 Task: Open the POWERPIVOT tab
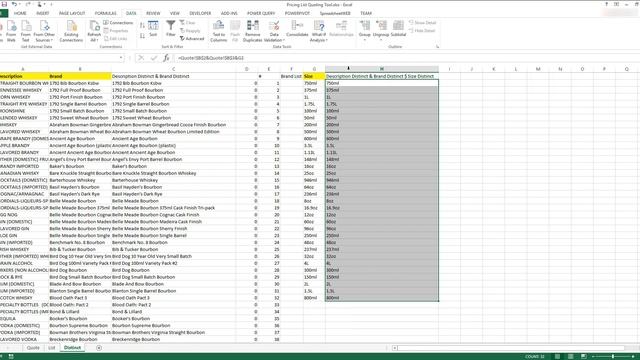click(297, 13)
